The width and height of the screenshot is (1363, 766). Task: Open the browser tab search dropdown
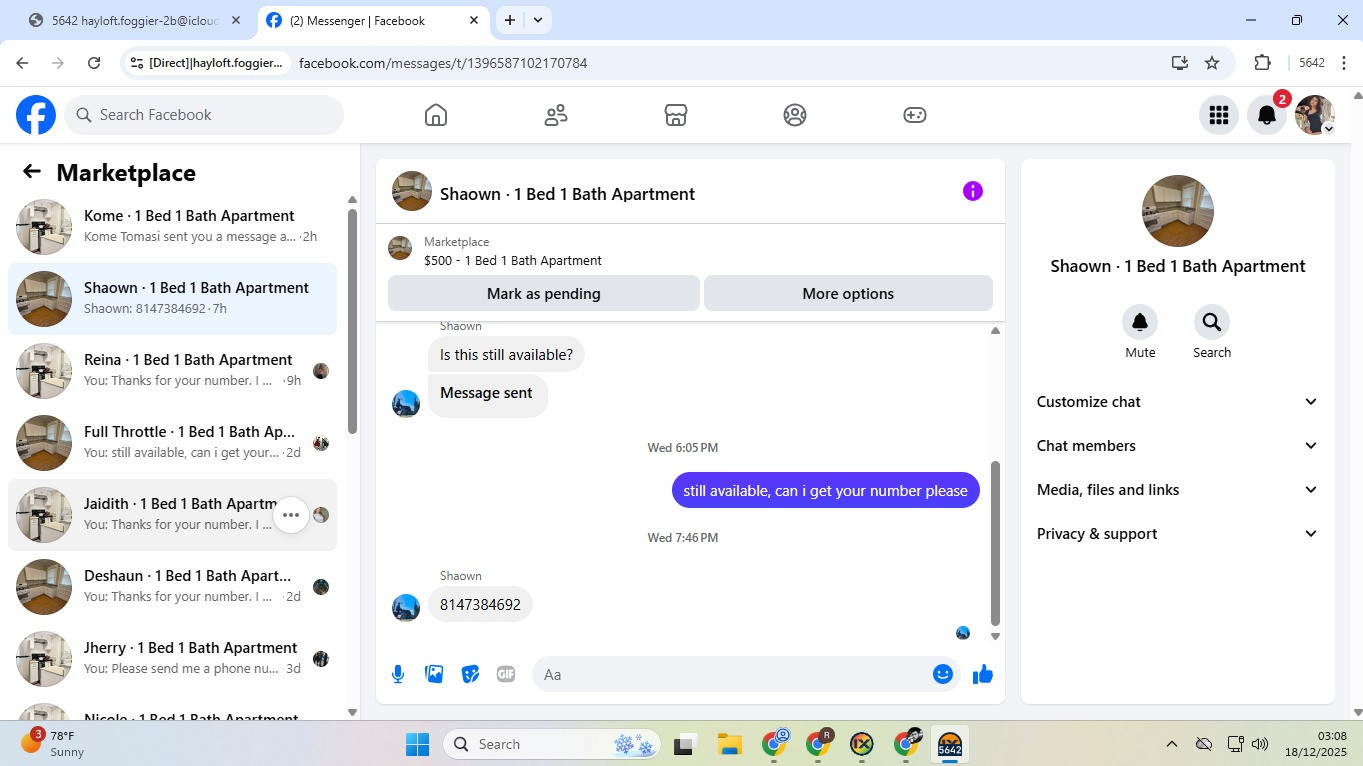(538, 20)
